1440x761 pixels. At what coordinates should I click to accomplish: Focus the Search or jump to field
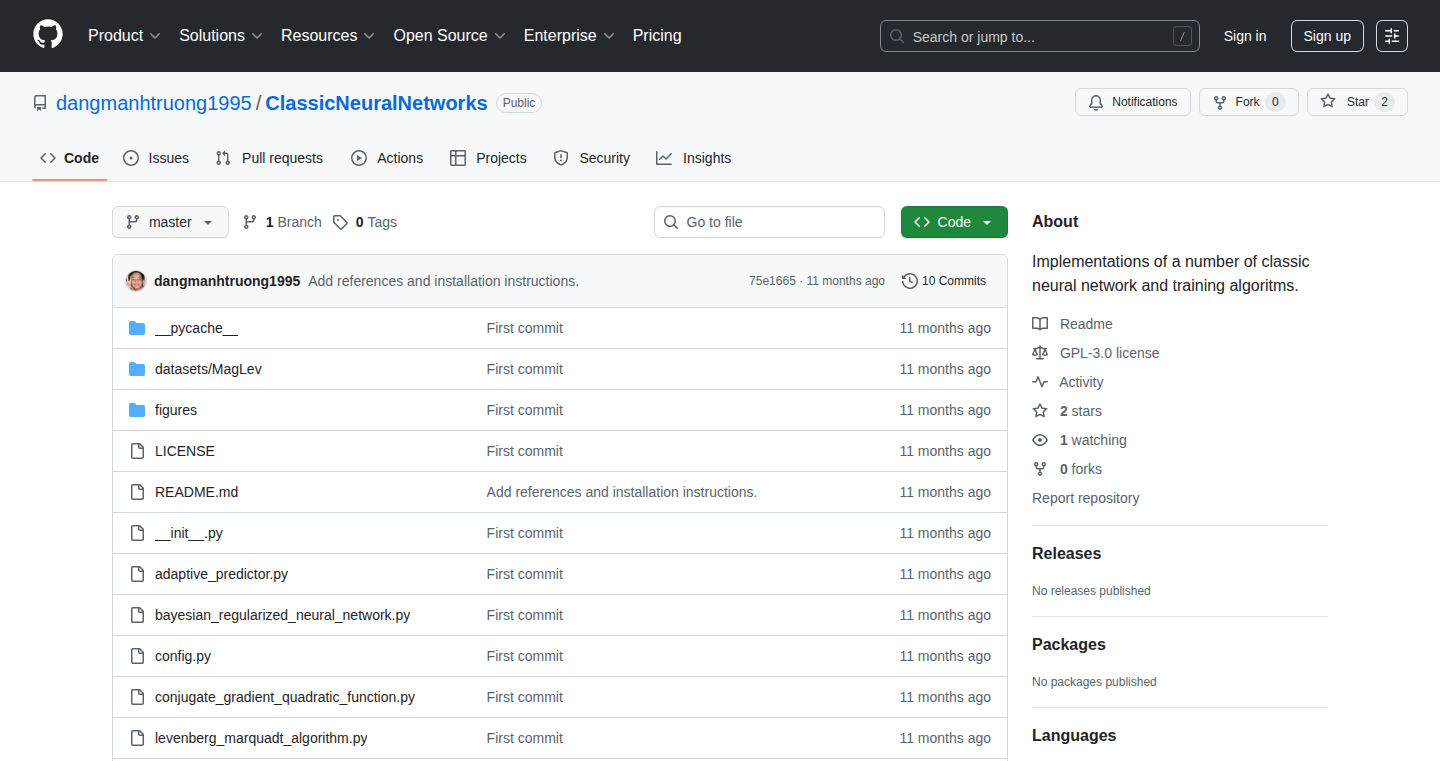coord(1040,36)
